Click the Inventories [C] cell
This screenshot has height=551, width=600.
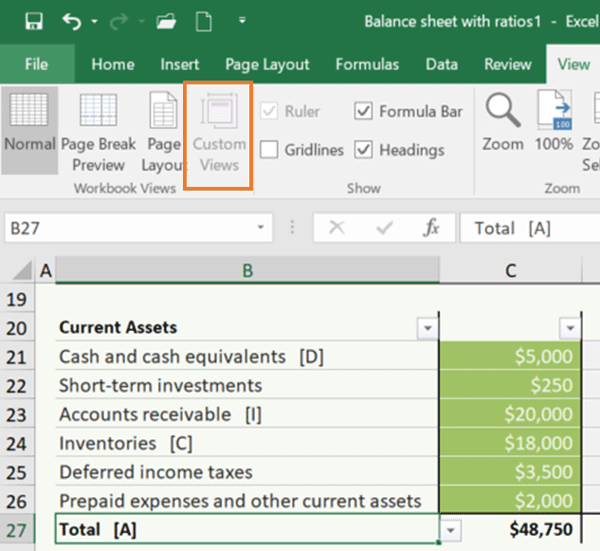(247, 443)
